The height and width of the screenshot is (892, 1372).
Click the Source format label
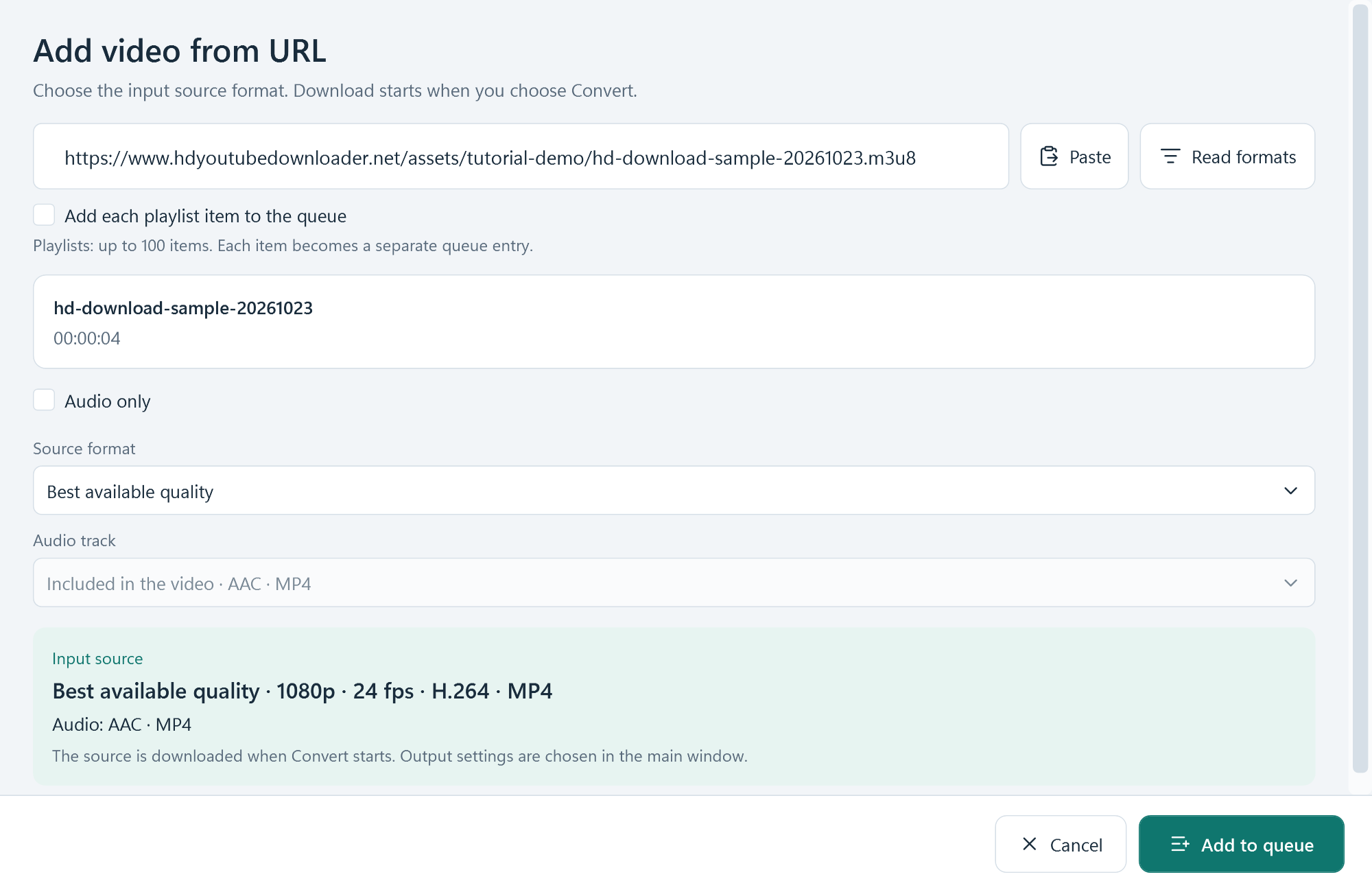point(84,449)
